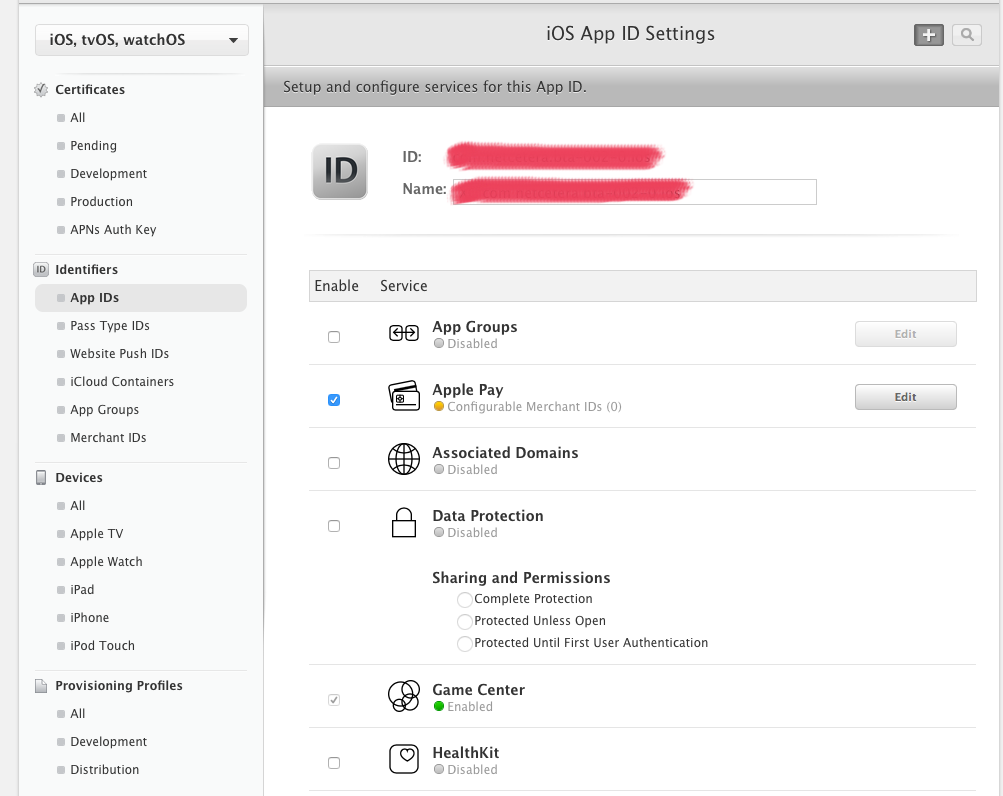
Task: Open the iOS, tvOS, watchOS platform dropdown
Action: click(142, 40)
